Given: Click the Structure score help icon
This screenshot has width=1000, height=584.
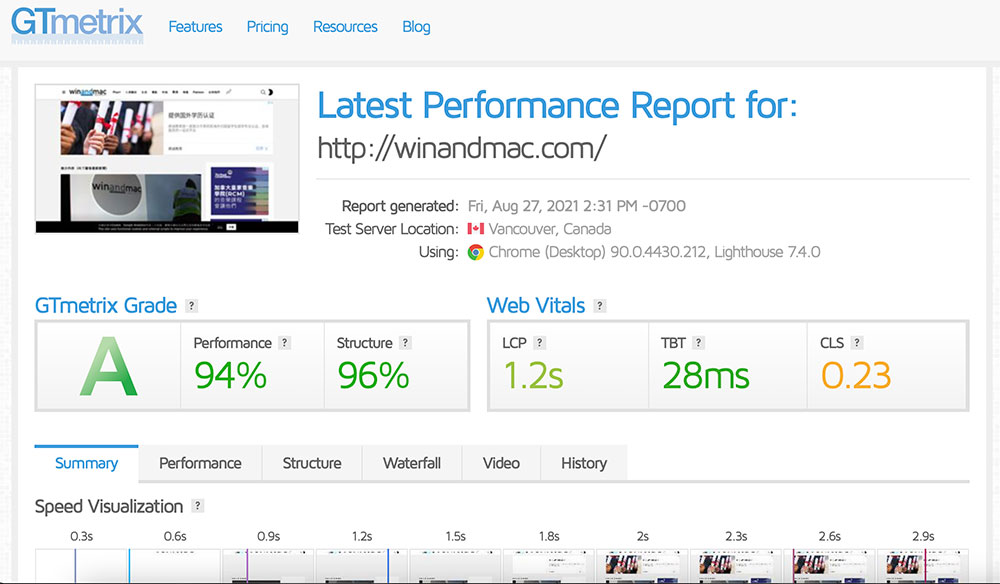Looking at the screenshot, I should tap(406, 343).
